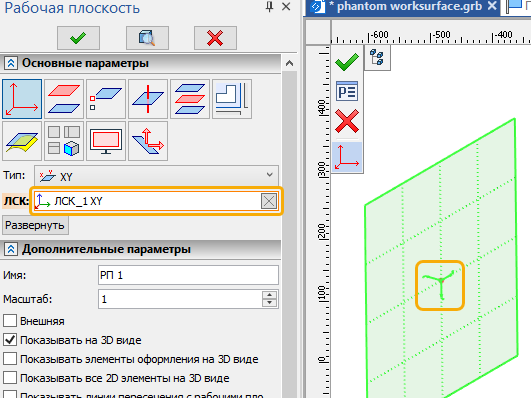Click the Масштаб value field
The width and height of the screenshot is (531, 398).
tap(180, 299)
